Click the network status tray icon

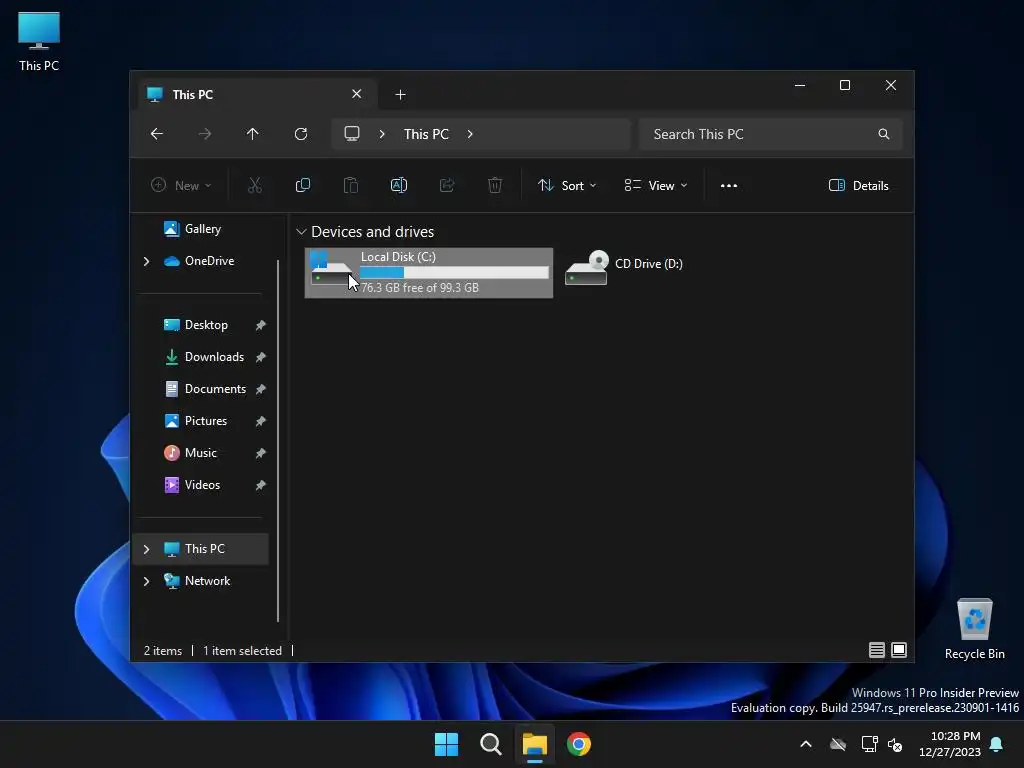(869, 744)
